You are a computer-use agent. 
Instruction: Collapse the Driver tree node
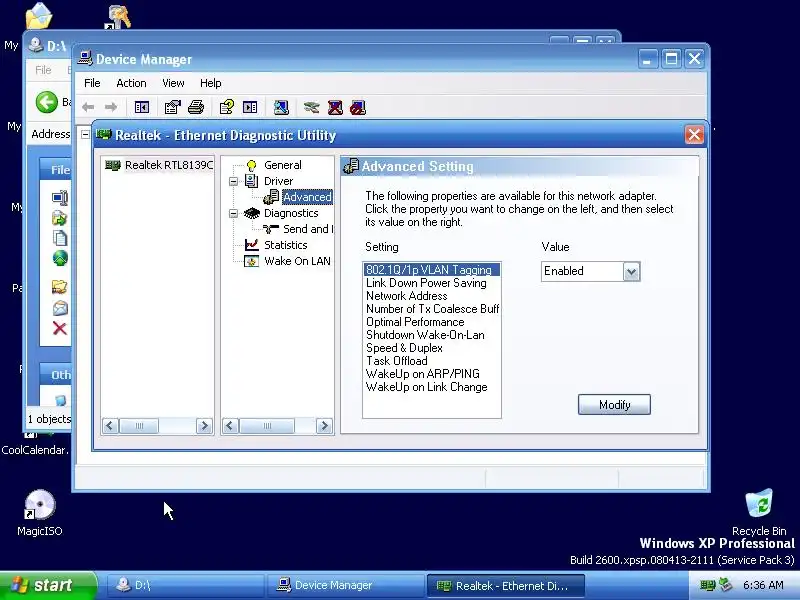pos(233,181)
